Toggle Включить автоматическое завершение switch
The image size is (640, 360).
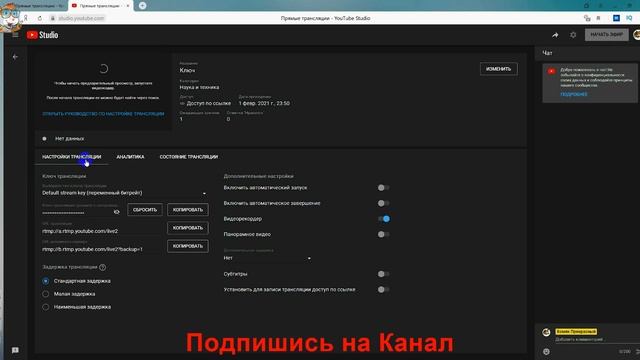383,203
